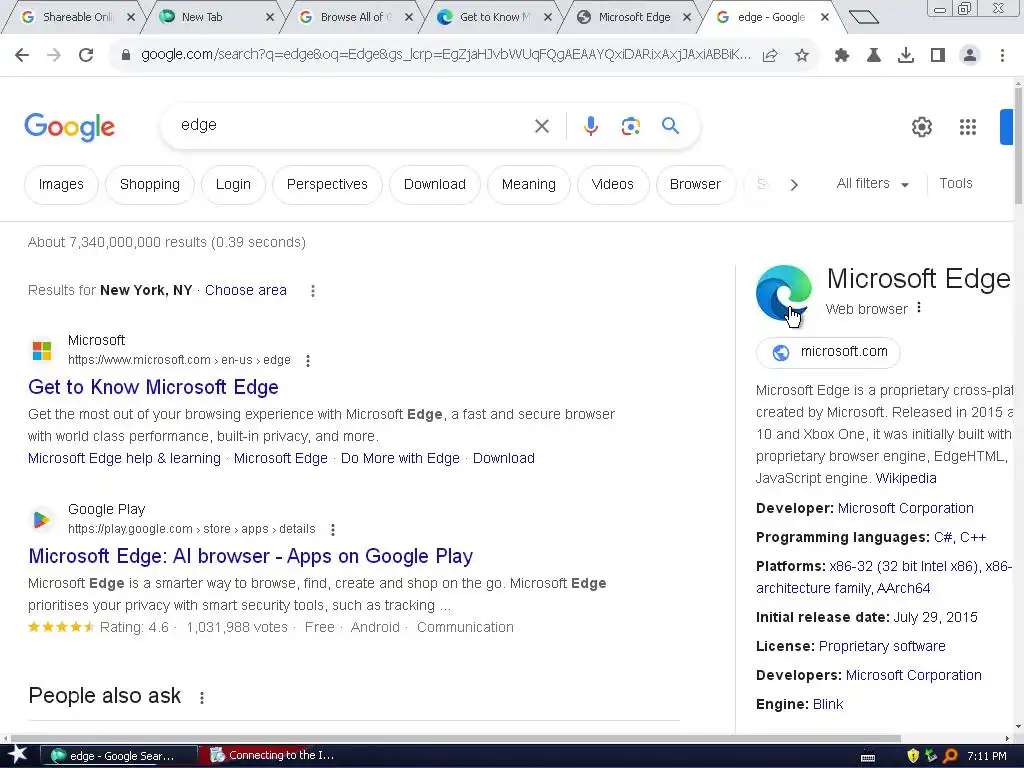1024x768 pixels.
Task: Click the magnifier search button
Action: pos(670,125)
